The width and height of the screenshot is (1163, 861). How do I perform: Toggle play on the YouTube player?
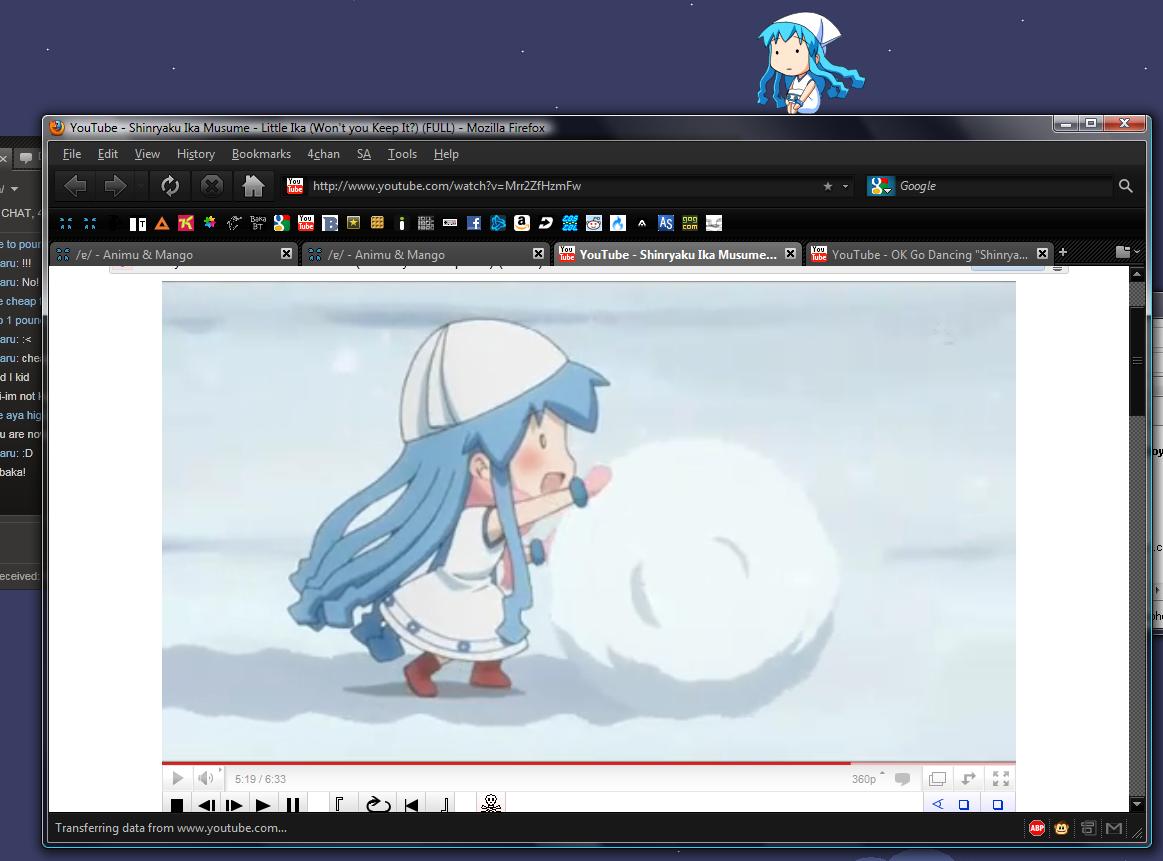pyautogui.click(x=177, y=778)
